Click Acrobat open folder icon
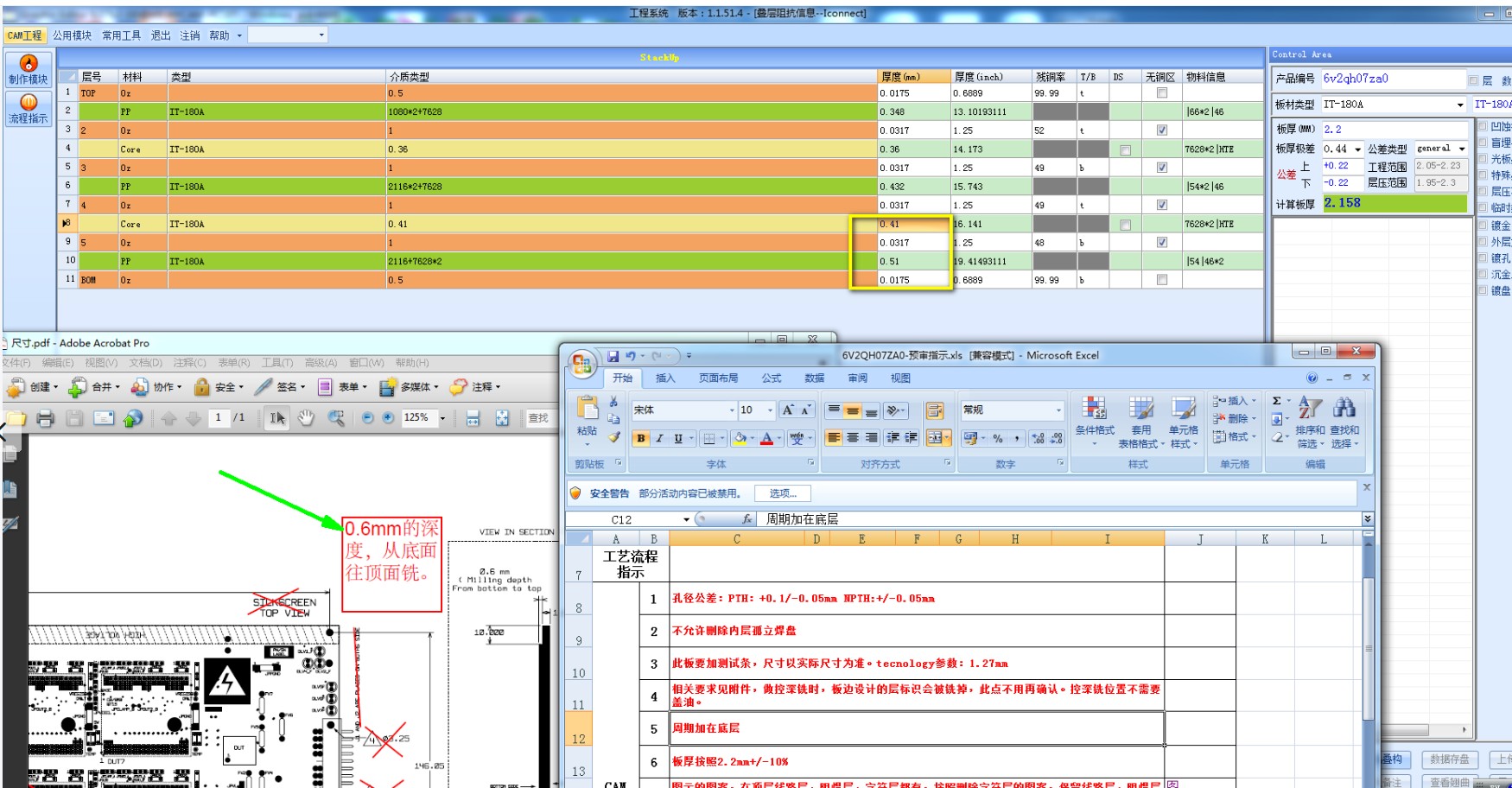Image resolution: width=1512 pixels, height=788 pixels. pyautogui.click(x=16, y=418)
